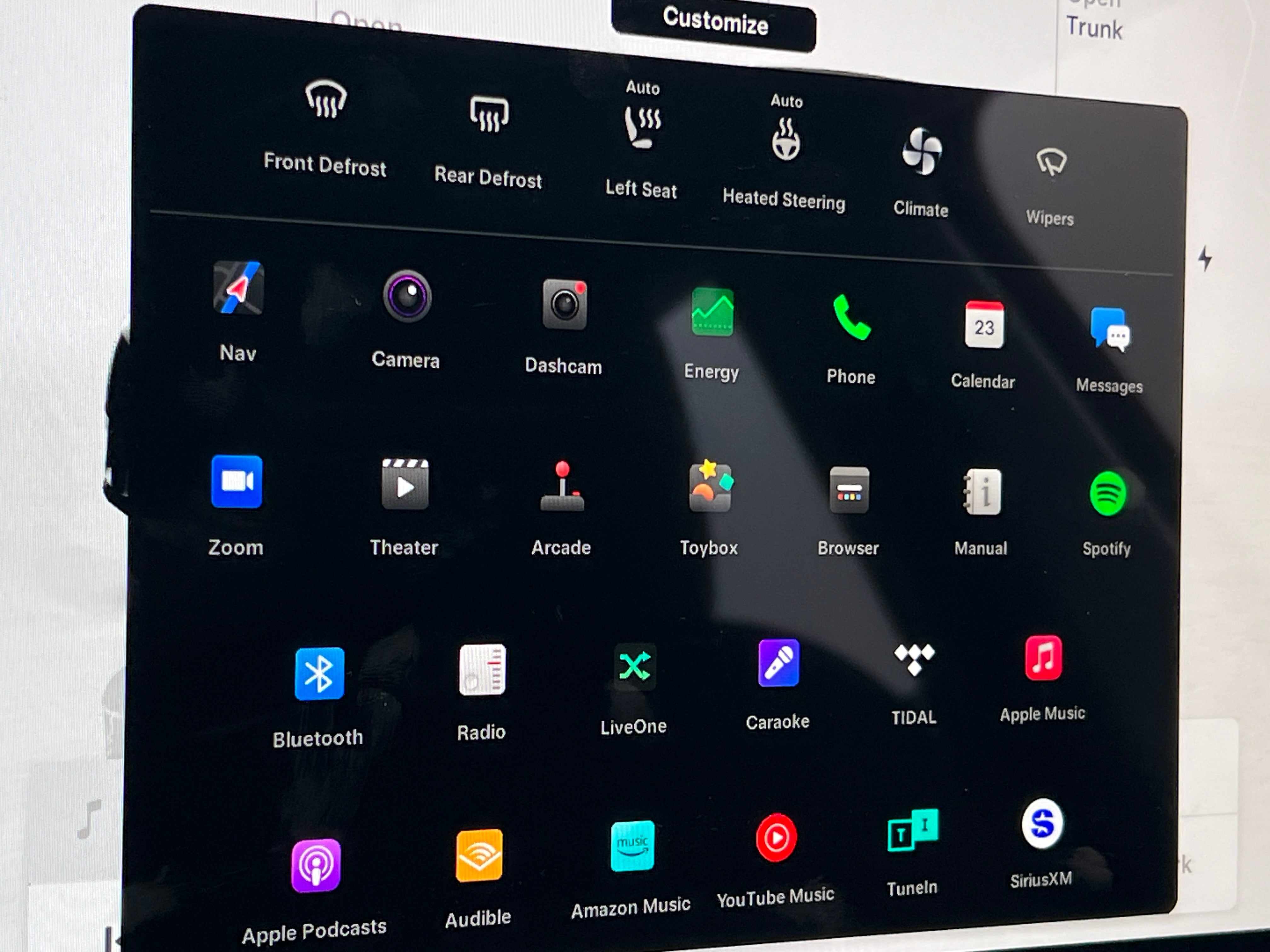Viewport: 1270px width, 952px height.
Task: Launch the Arcade app
Action: (x=563, y=486)
